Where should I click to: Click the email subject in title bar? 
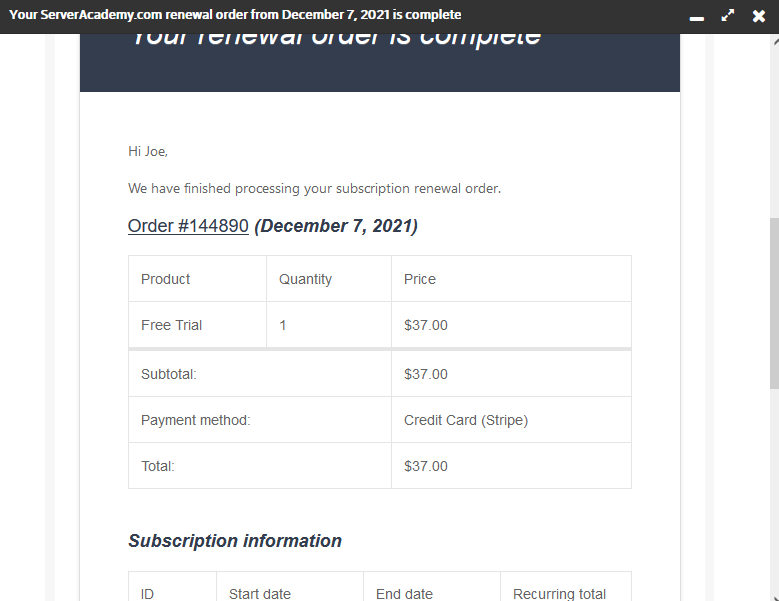(x=235, y=15)
